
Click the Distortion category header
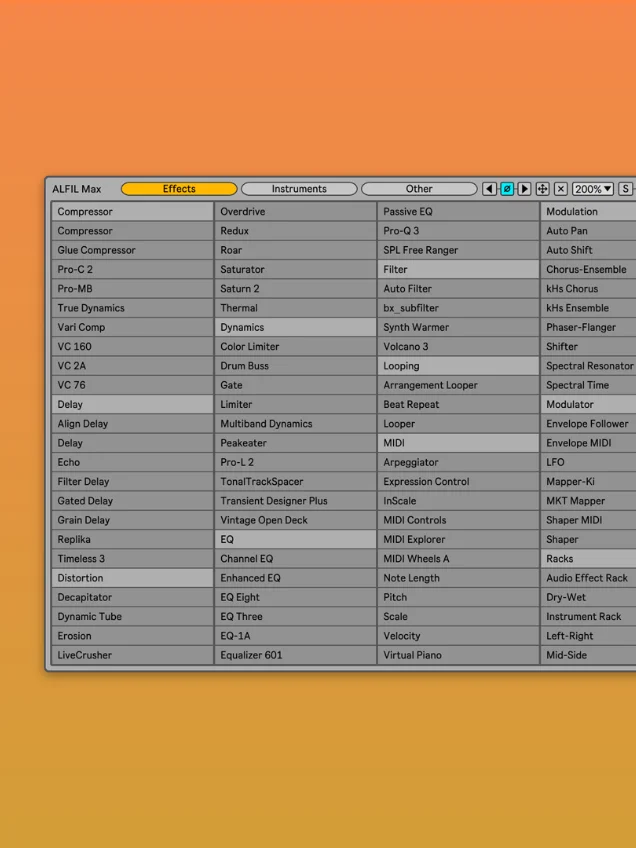(x=132, y=578)
